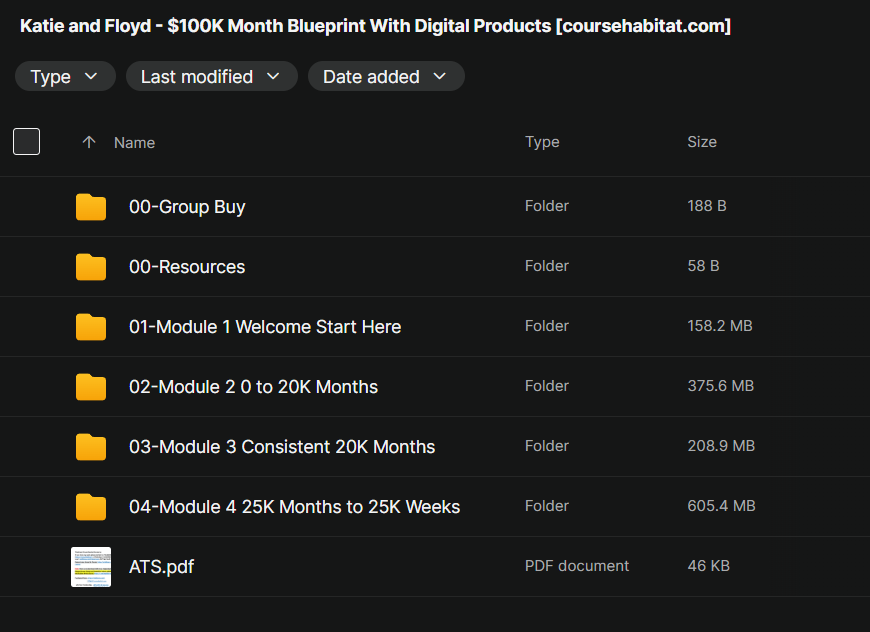Click the 02-Module 2 folder icon
The height and width of the screenshot is (632, 870).
point(91,387)
